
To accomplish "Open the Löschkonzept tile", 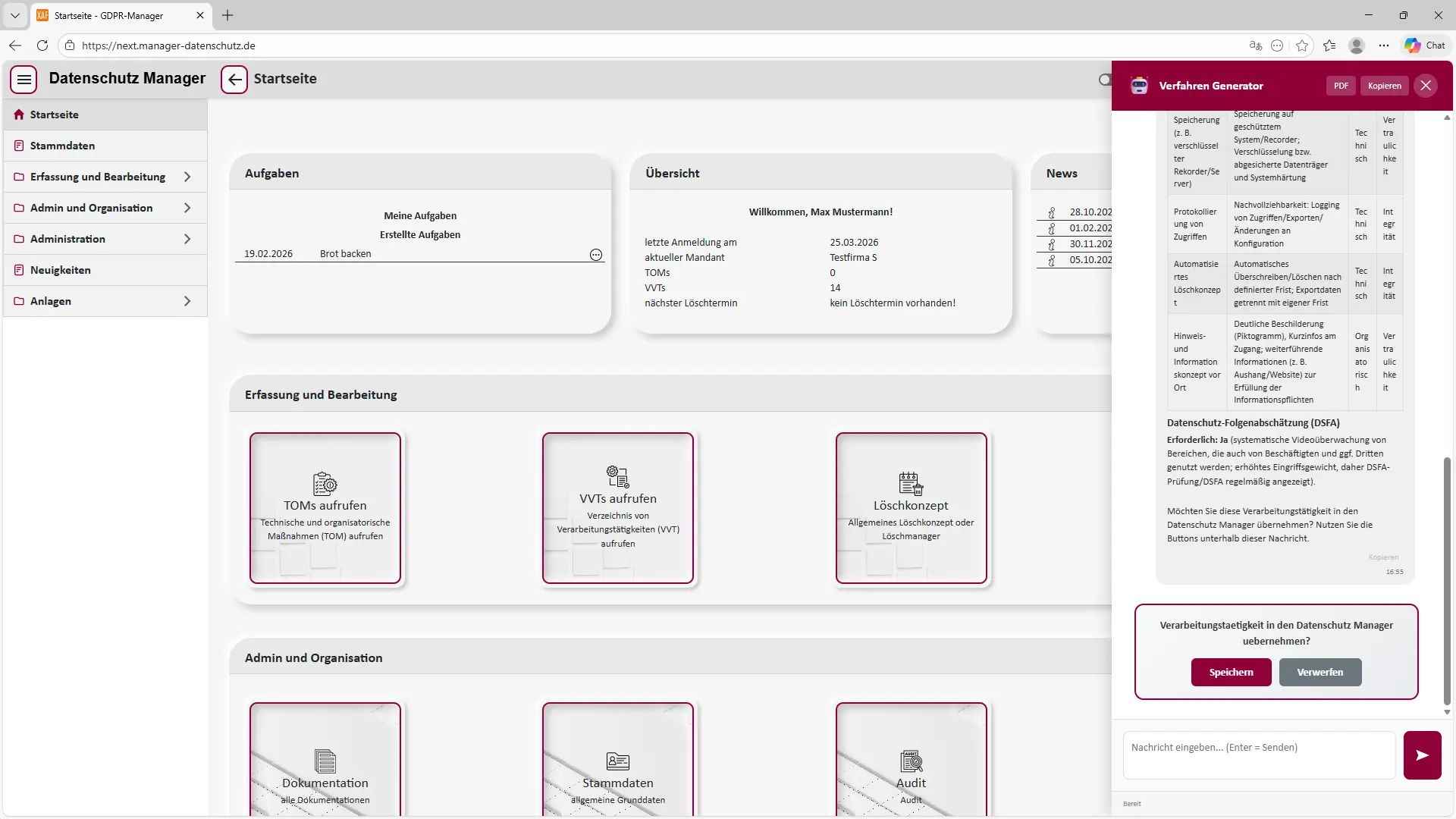I will pos(911,508).
